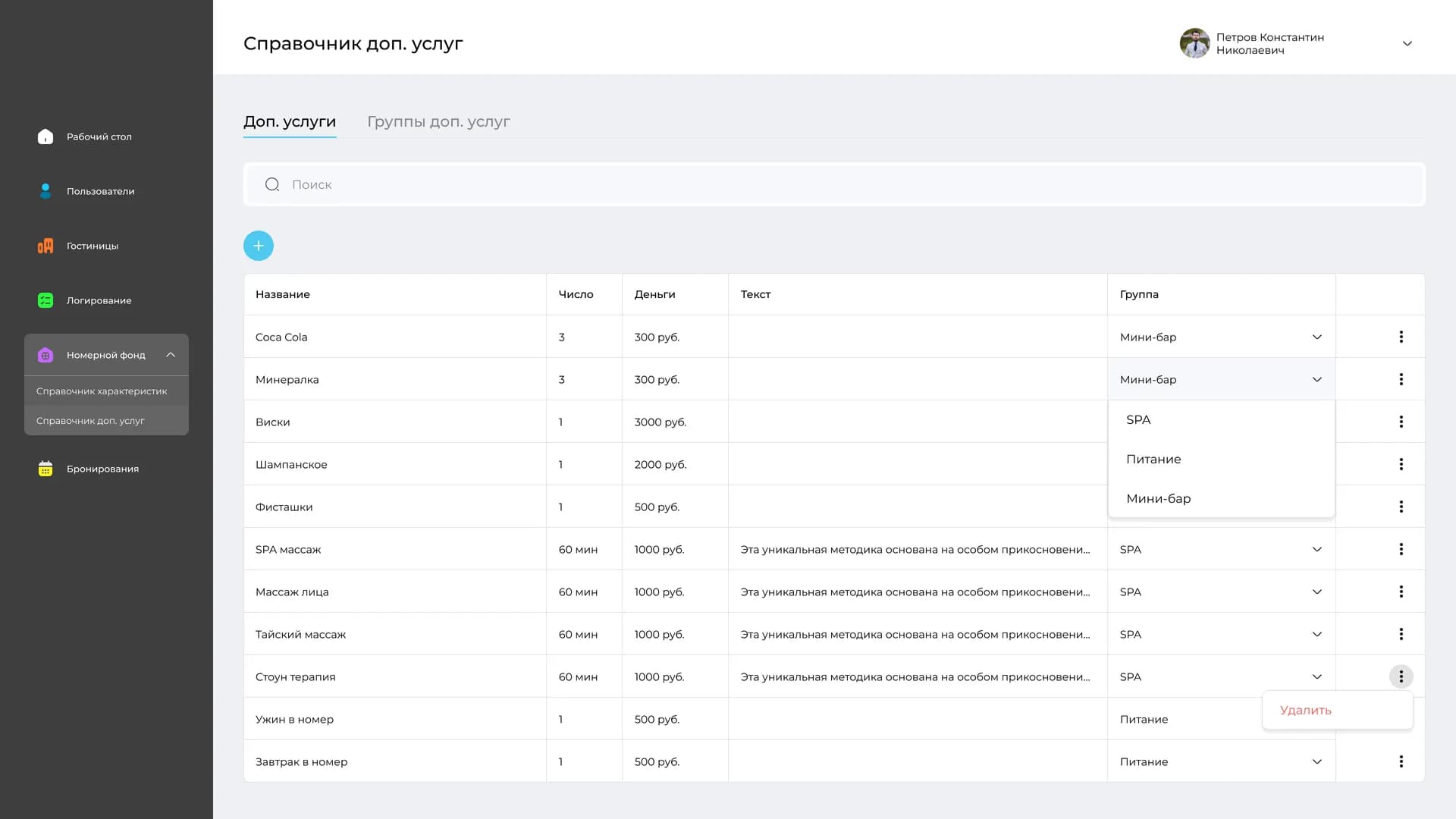
Task: Focus the Поиск search field
Action: coord(834,184)
